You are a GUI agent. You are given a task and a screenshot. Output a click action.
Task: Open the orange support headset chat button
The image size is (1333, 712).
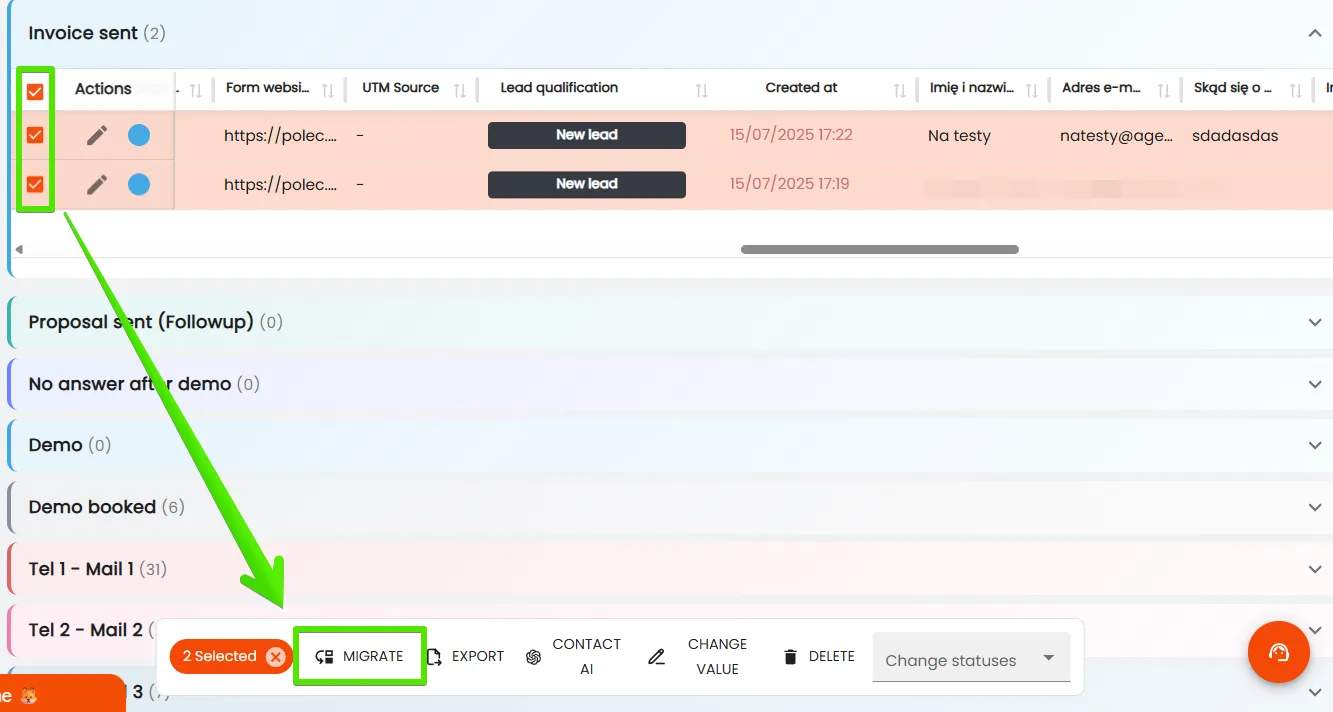[x=1279, y=652]
